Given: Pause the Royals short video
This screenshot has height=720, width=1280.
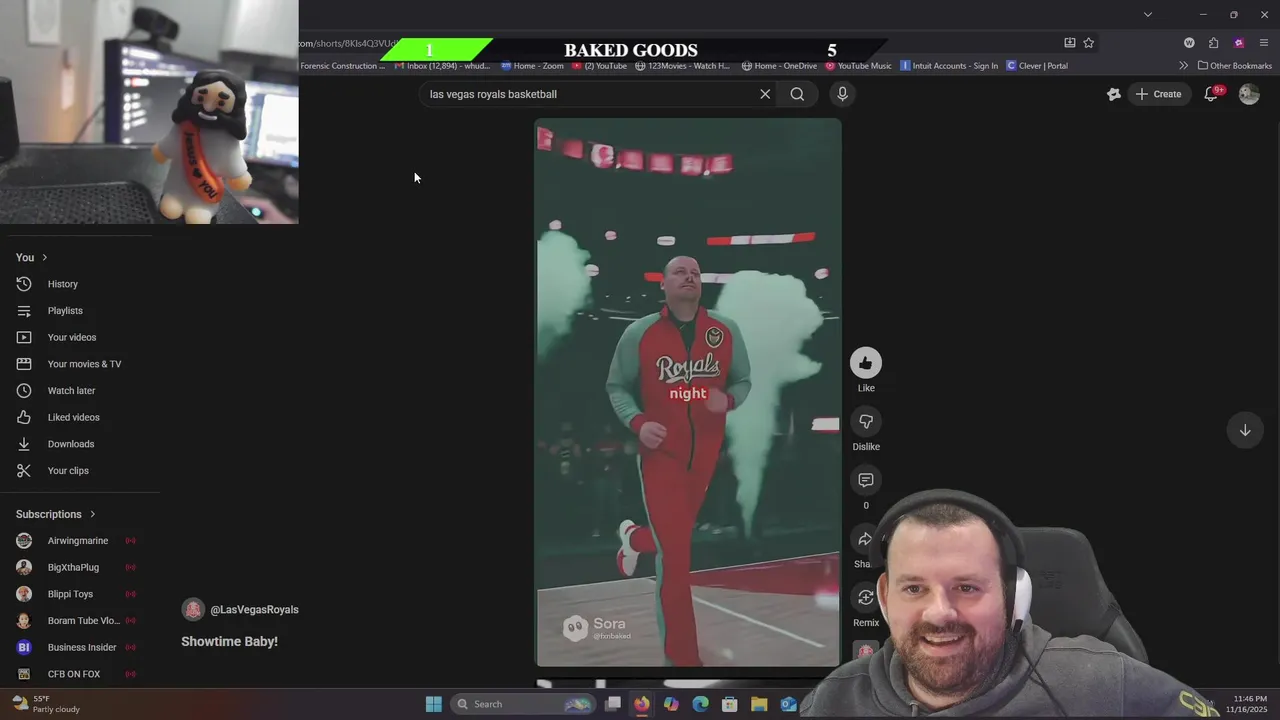Looking at the screenshot, I should click(x=688, y=392).
